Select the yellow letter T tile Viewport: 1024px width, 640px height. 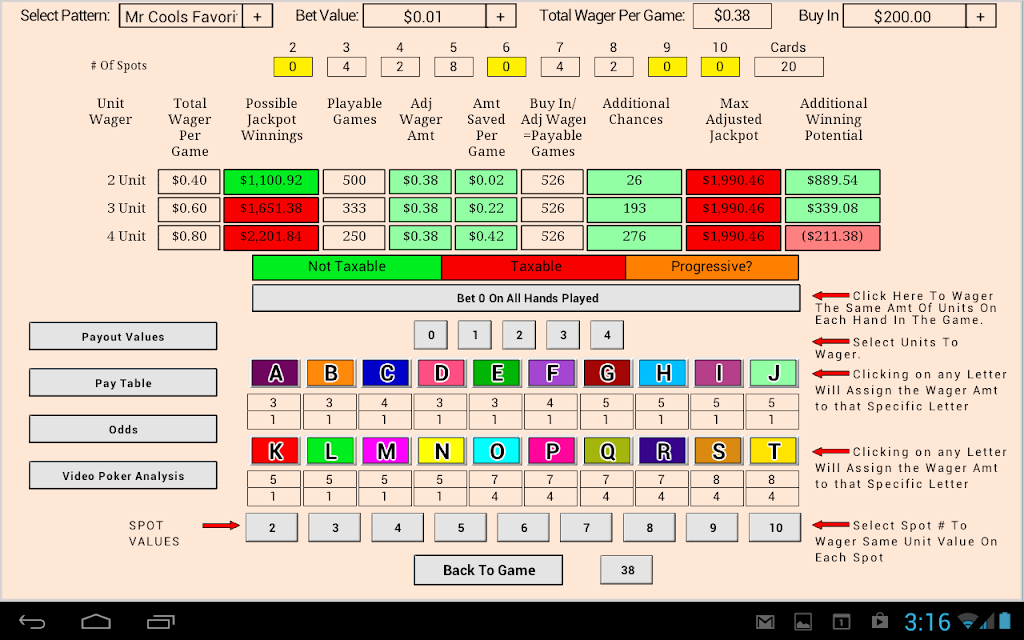pyautogui.click(x=774, y=451)
